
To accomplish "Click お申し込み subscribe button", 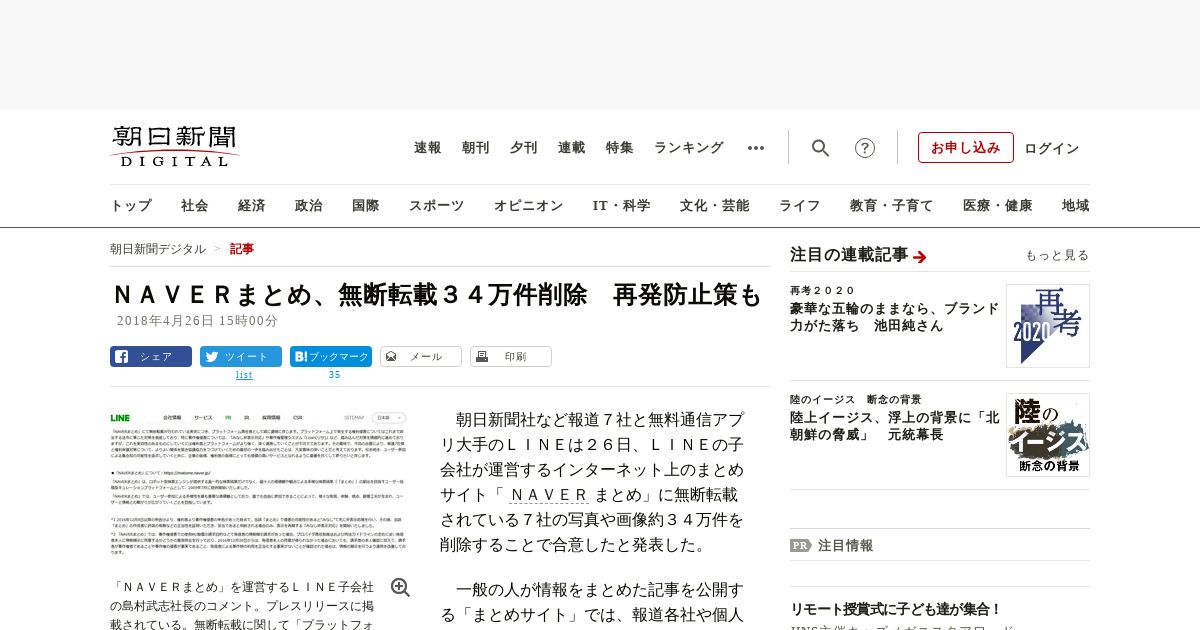I will [x=966, y=148].
